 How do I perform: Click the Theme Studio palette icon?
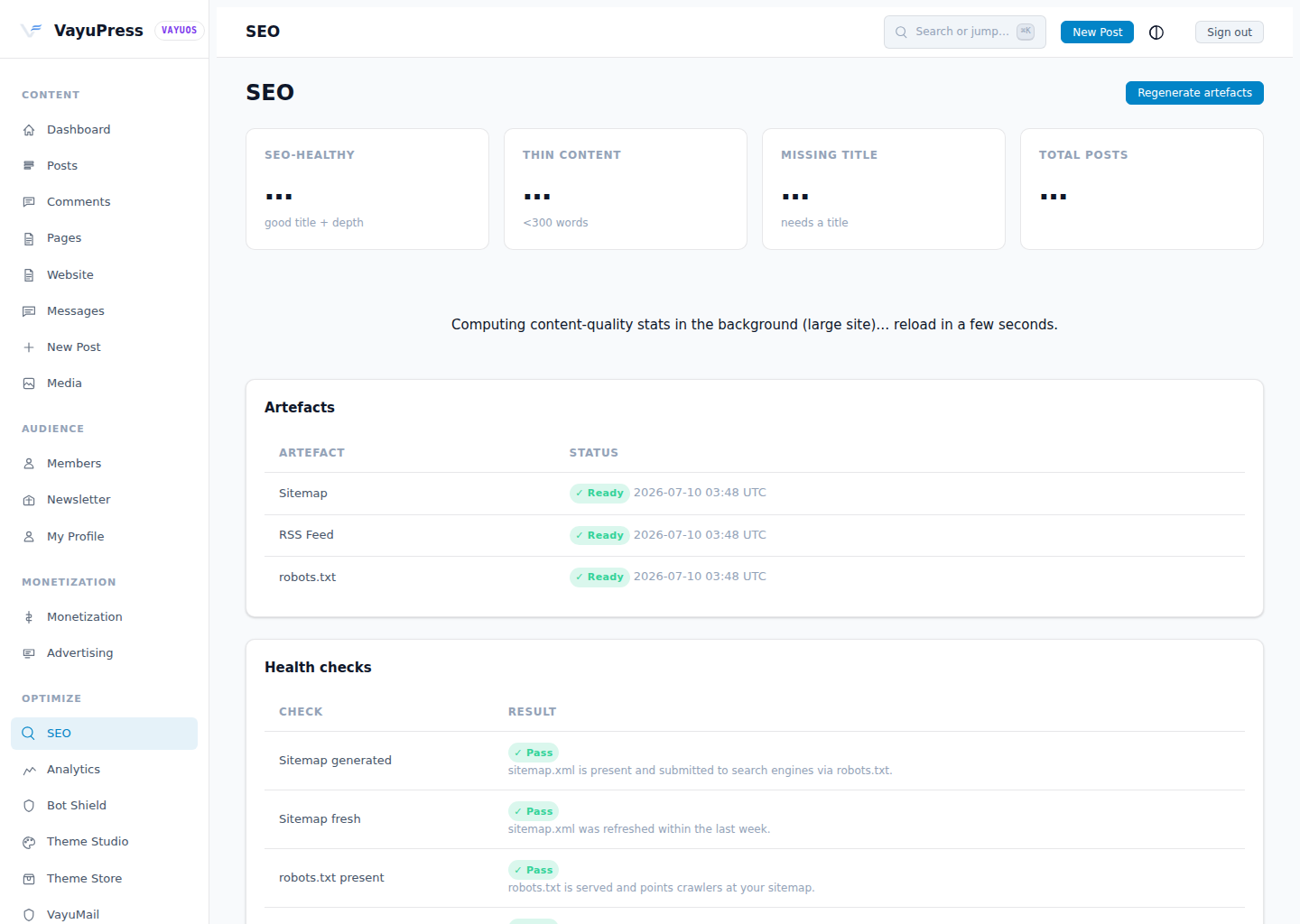[x=29, y=842]
